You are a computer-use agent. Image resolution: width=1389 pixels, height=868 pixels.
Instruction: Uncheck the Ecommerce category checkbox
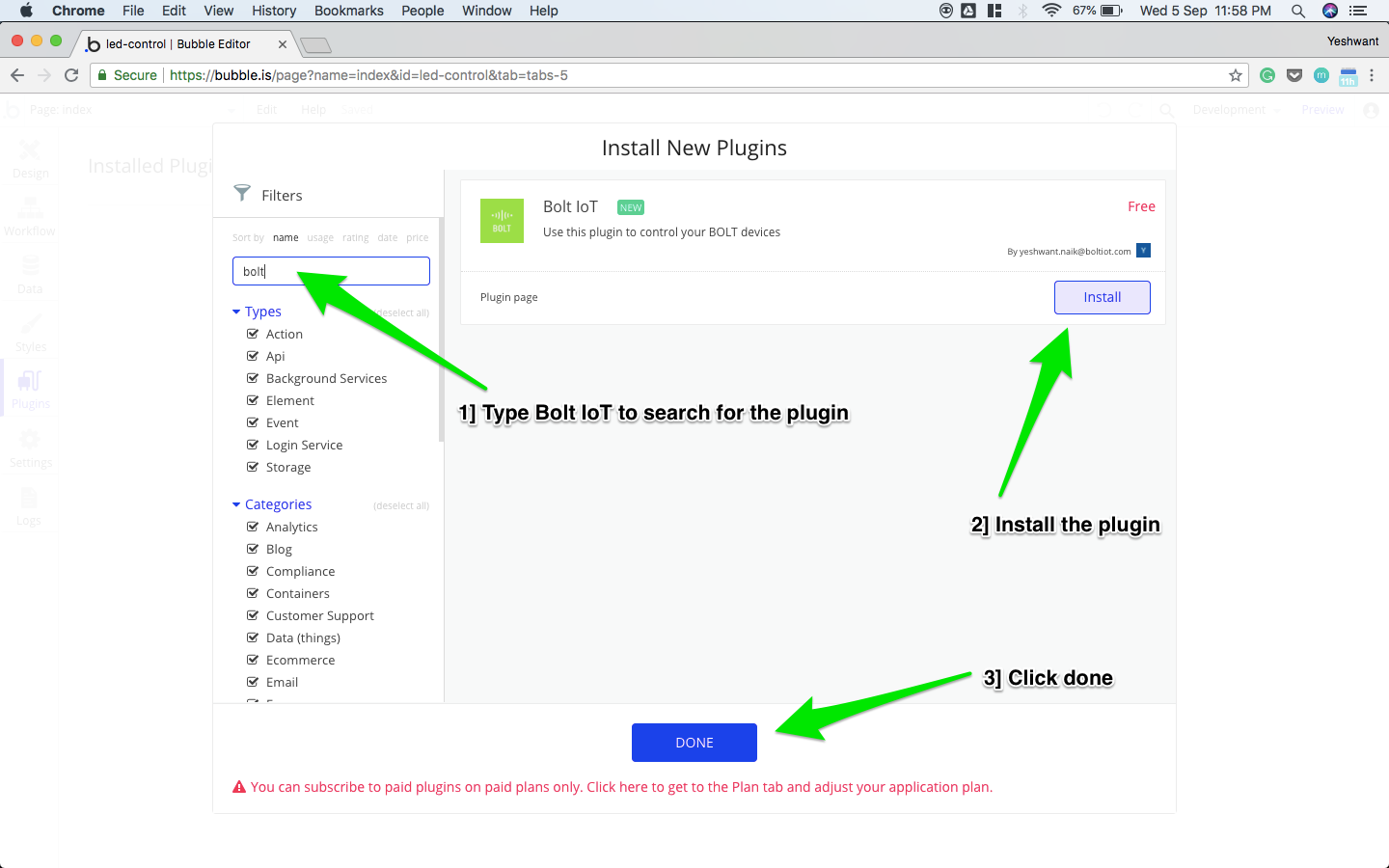pos(253,660)
